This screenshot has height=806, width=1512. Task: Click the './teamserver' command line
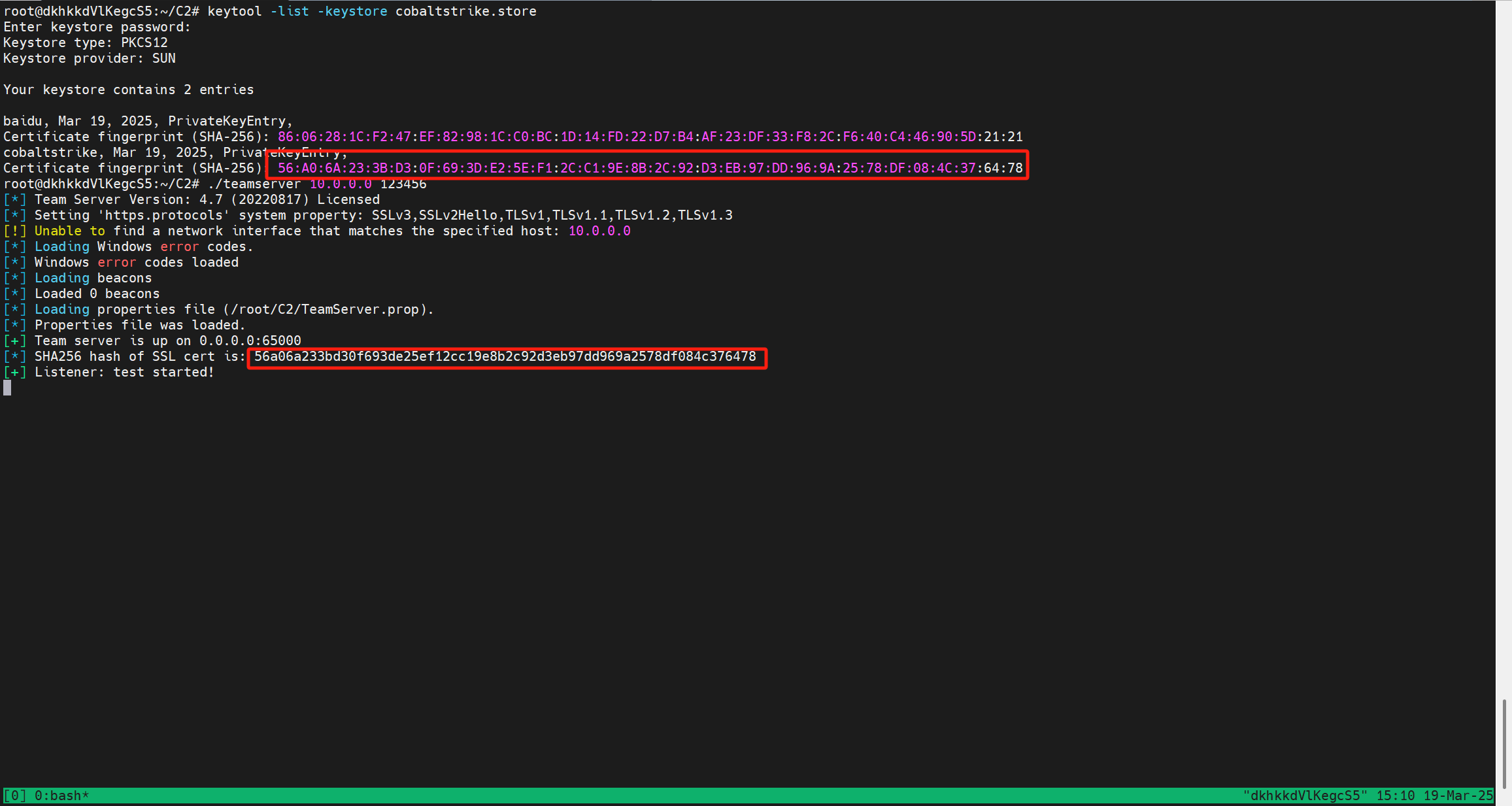tap(317, 184)
